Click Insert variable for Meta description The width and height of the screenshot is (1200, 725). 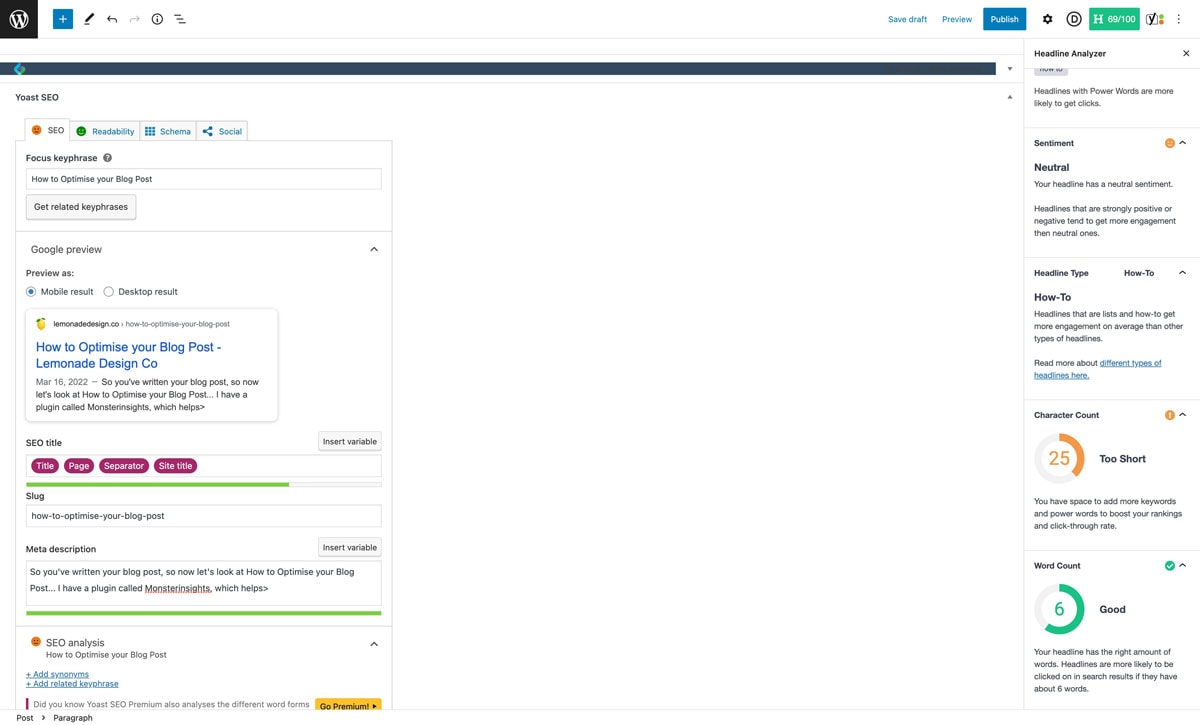pos(350,547)
